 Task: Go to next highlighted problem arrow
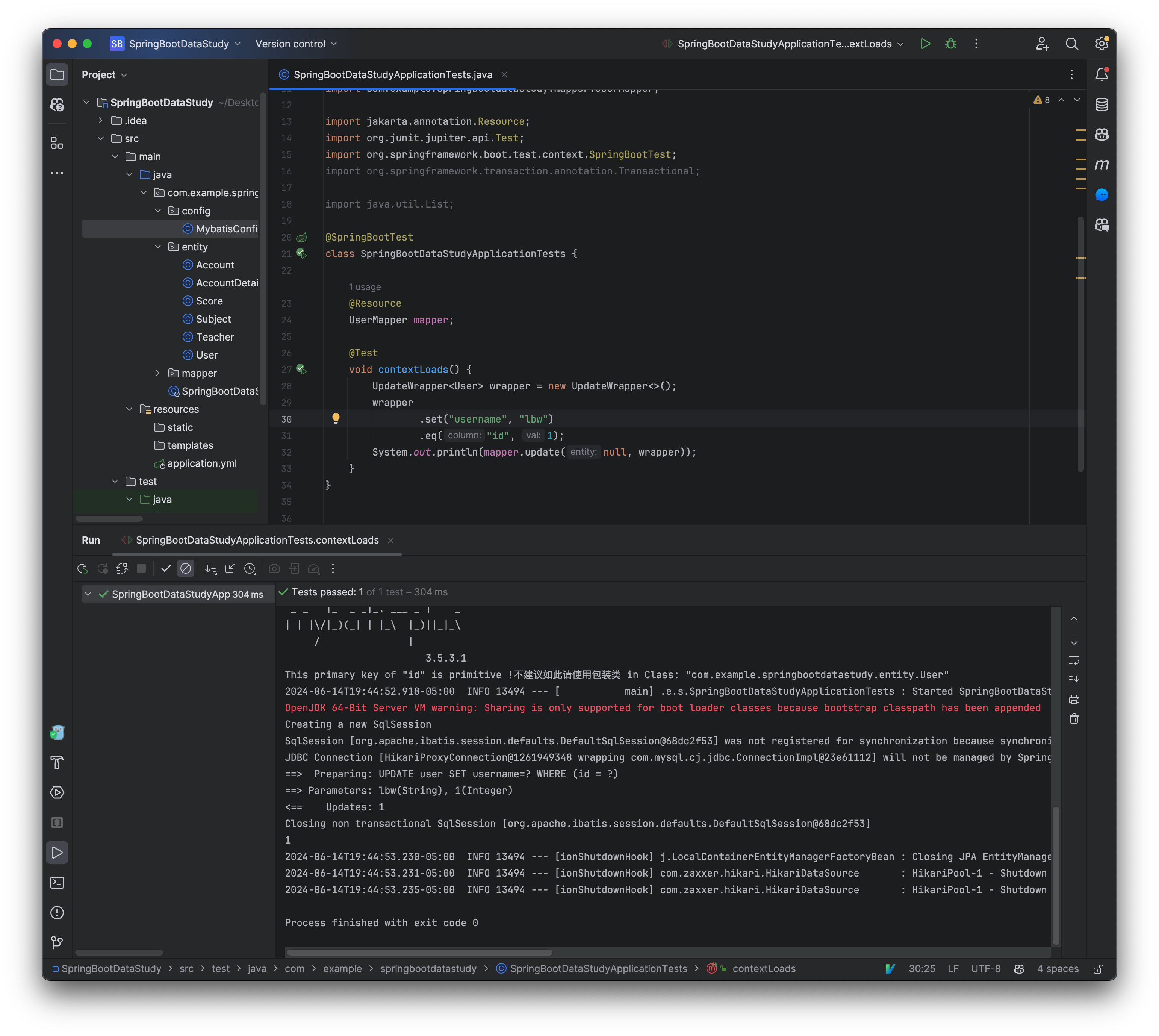pyautogui.click(x=1077, y=100)
